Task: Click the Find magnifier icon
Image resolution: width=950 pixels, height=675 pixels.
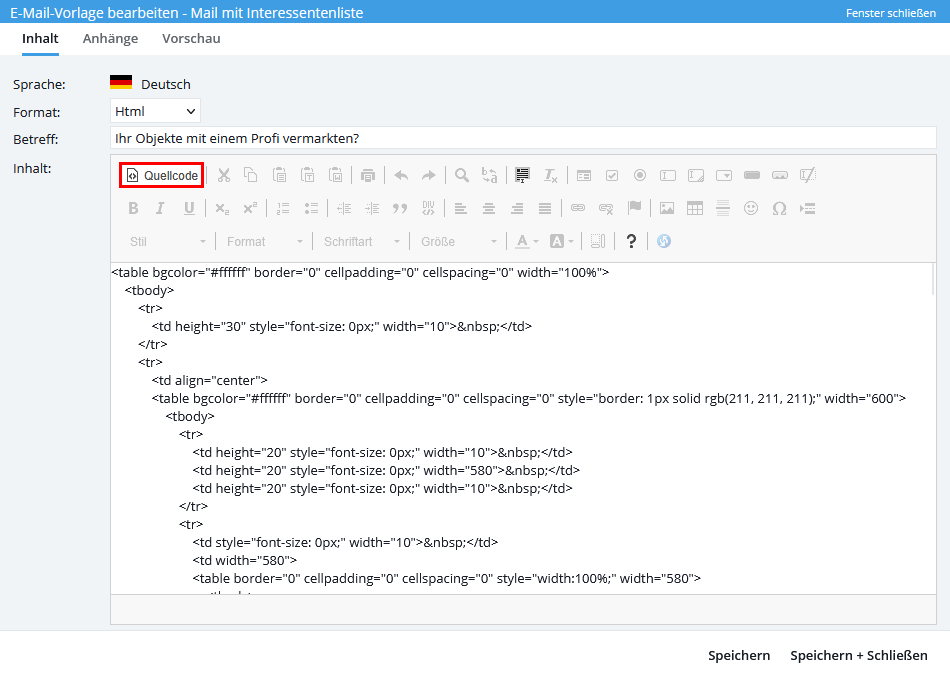Action: pos(462,175)
